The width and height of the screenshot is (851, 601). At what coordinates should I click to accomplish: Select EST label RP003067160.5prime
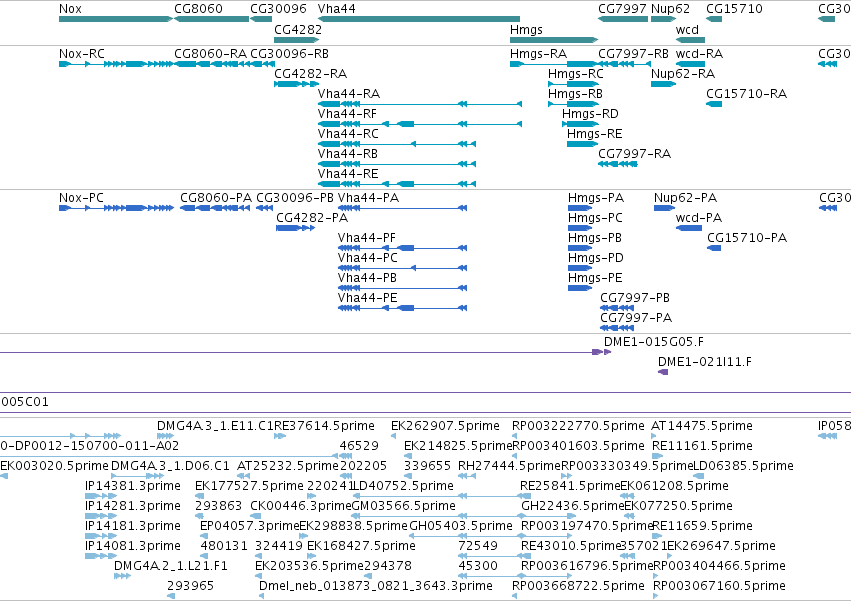[x=719, y=586]
